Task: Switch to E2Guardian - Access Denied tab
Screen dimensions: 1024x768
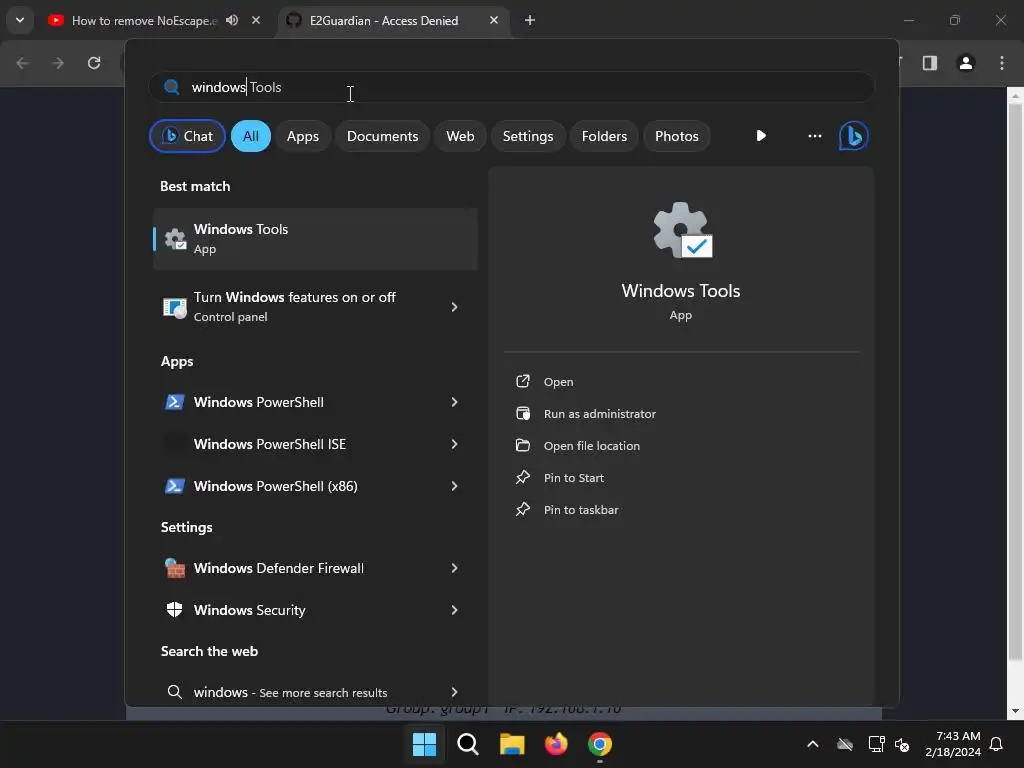Action: 384,21
